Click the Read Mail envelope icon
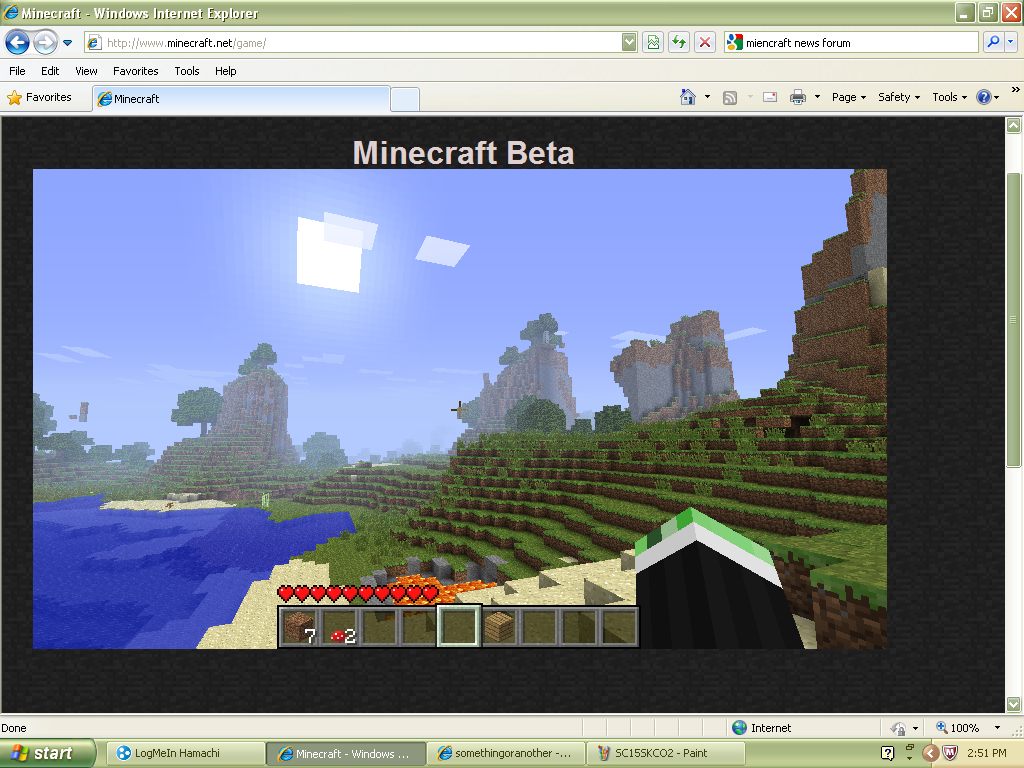Viewport: 1024px width, 768px height. pos(770,97)
